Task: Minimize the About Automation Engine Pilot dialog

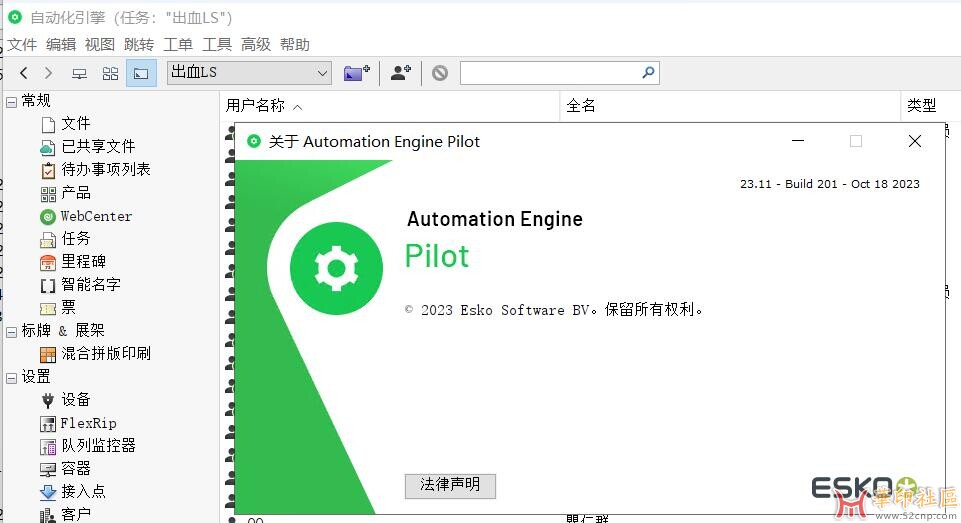Action: pyautogui.click(x=797, y=142)
